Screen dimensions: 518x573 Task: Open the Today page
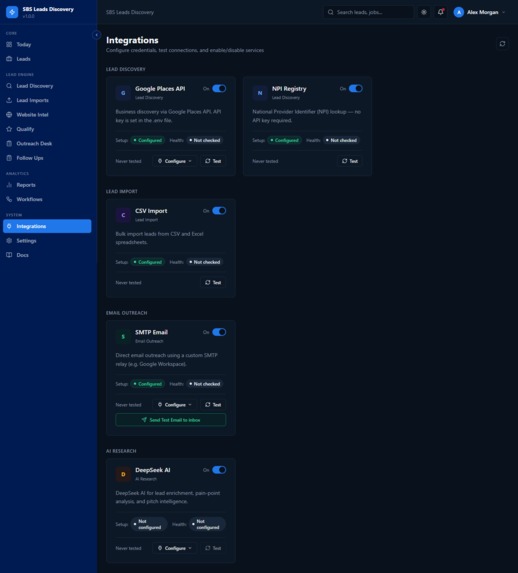47,45
